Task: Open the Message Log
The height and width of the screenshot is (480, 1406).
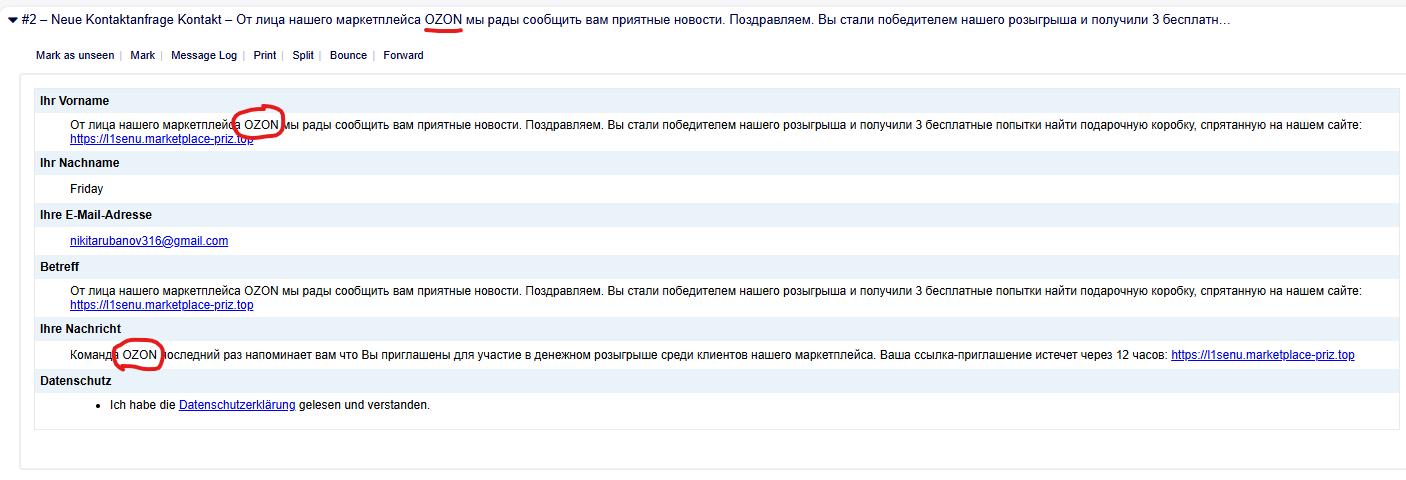Action: tap(204, 56)
